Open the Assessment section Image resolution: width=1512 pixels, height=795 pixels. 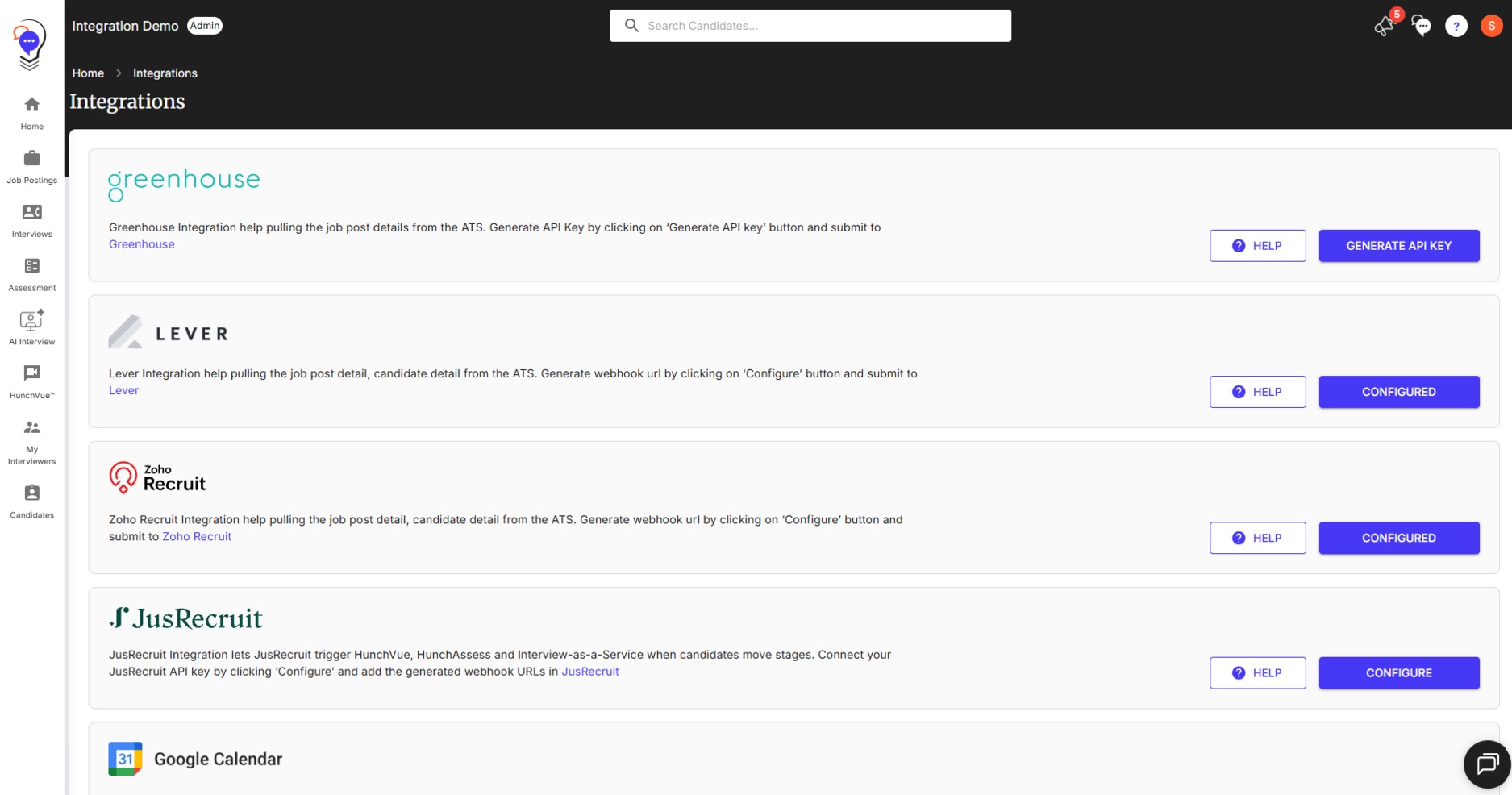tap(32, 275)
